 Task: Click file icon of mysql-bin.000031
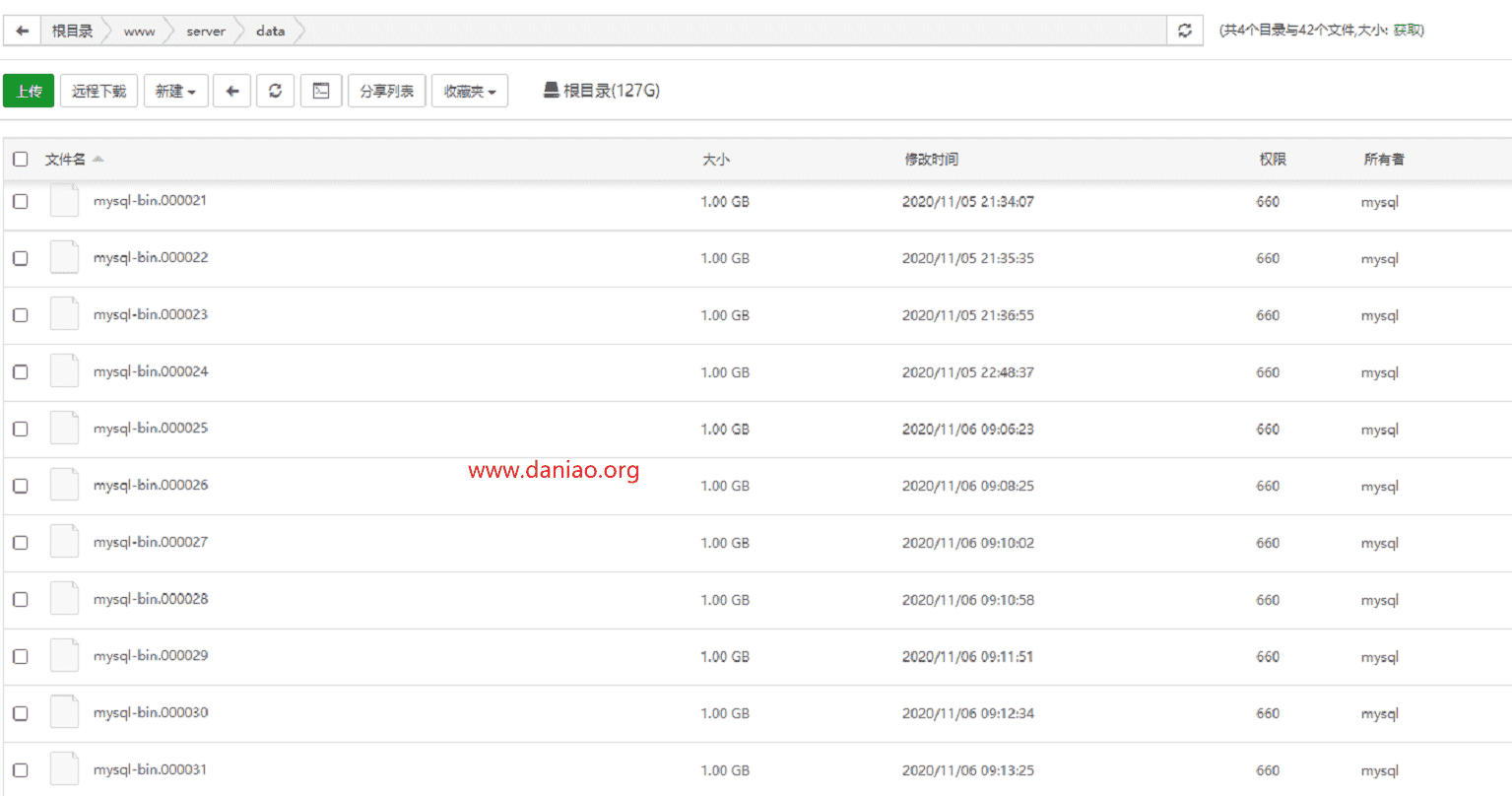pos(64,770)
